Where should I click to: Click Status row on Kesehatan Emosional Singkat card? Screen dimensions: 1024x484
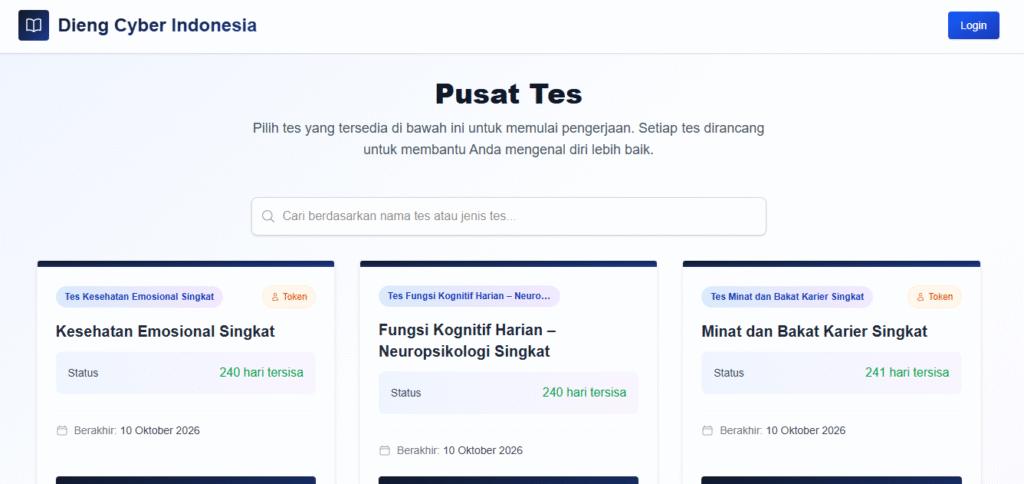(185, 373)
